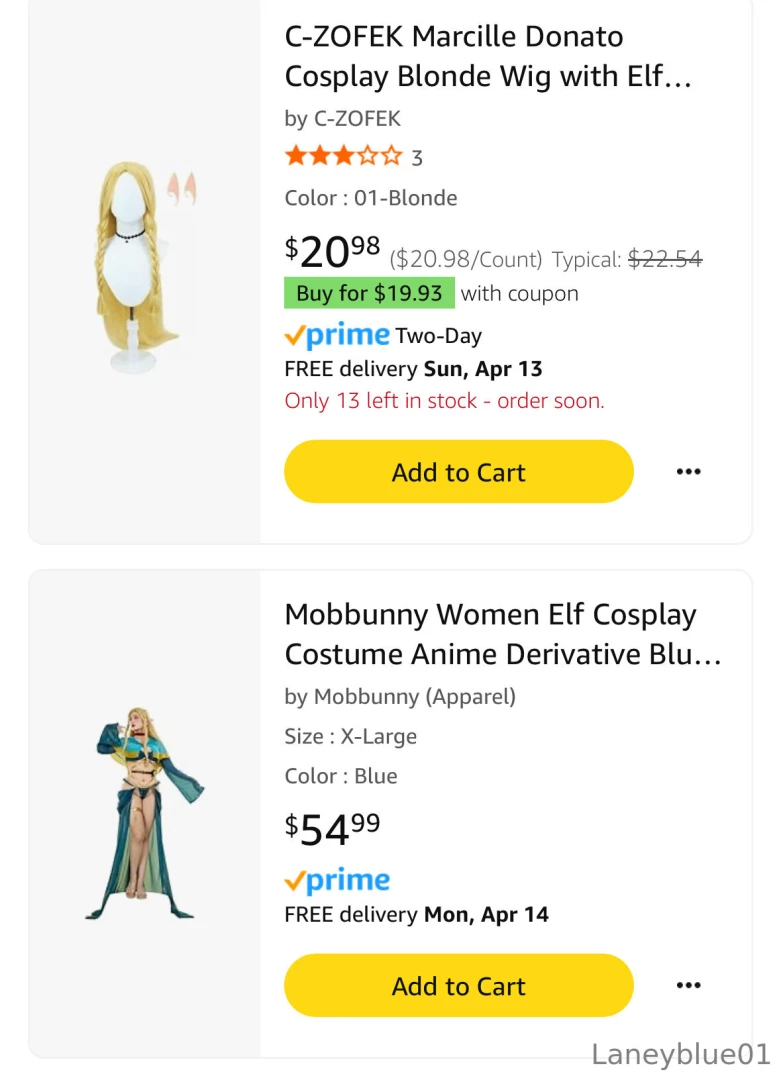781x1080 pixels.
Task: Select the green coupon badge Buy for $19.93
Action: 369,293
